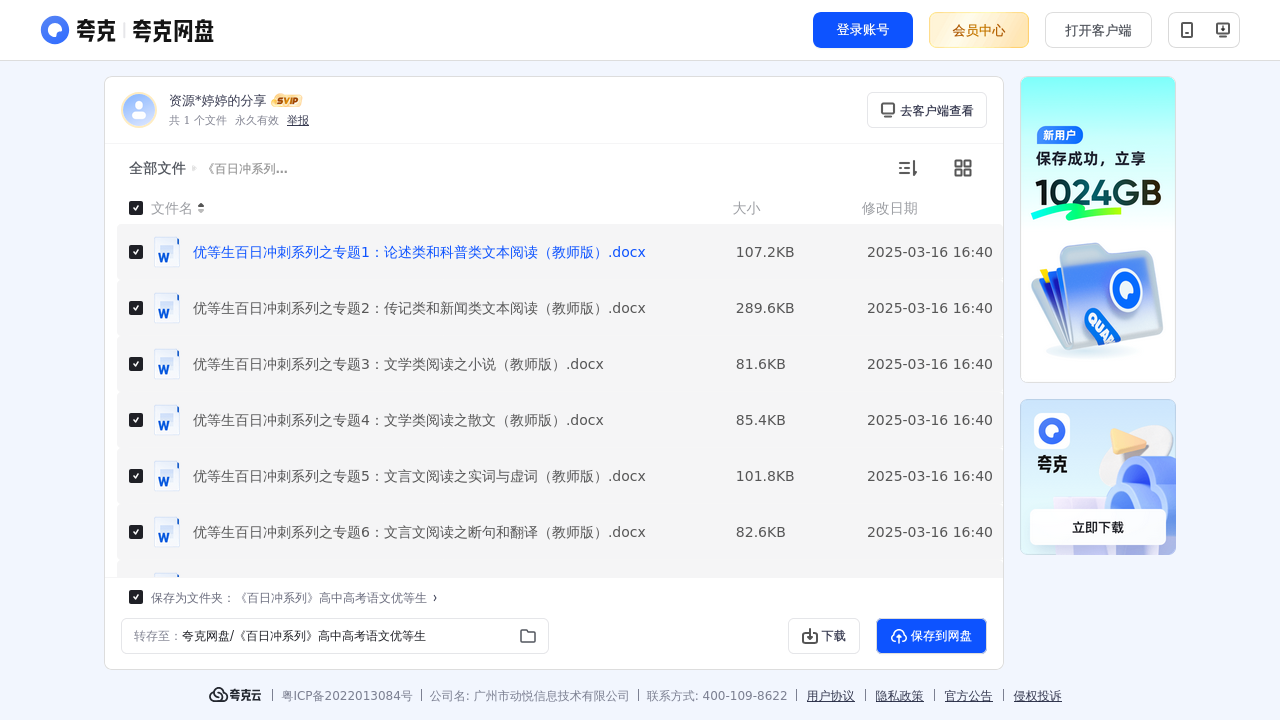Image resolution: width=1280 pixels, height=720 pixels.
Task: Click the 大小 column header
Action: point(746,208)
